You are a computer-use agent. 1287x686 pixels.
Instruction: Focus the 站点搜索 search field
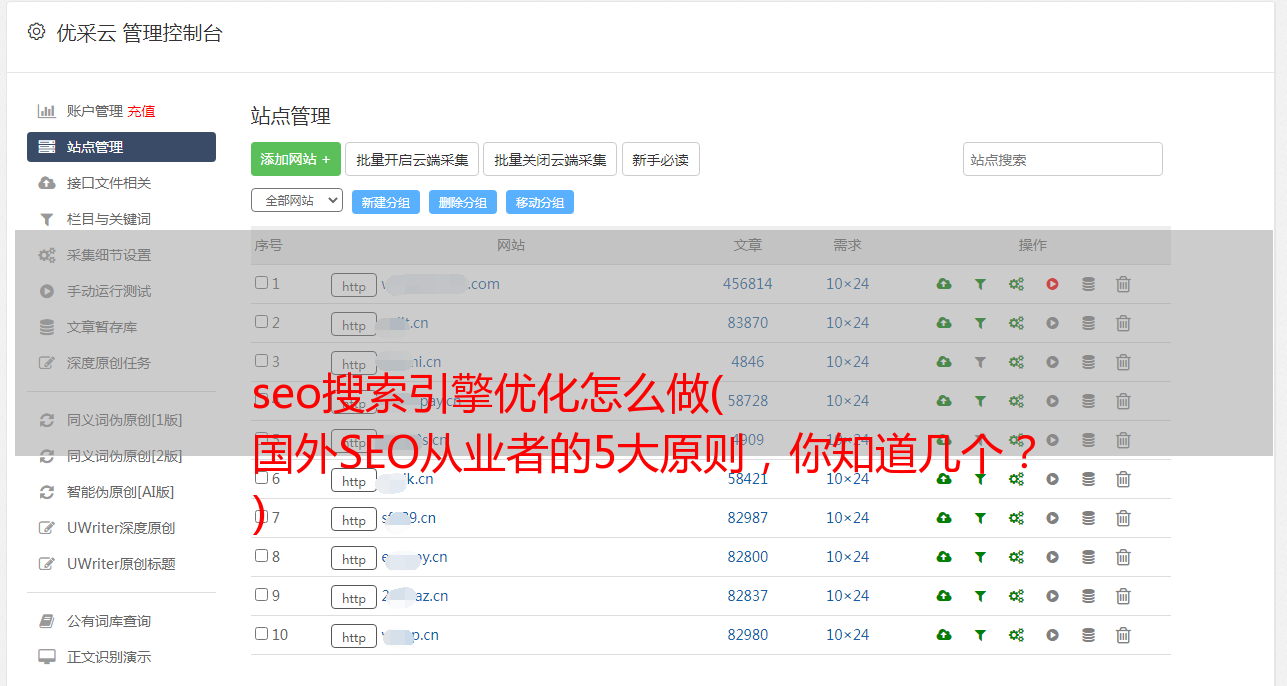coord(1063,159)
